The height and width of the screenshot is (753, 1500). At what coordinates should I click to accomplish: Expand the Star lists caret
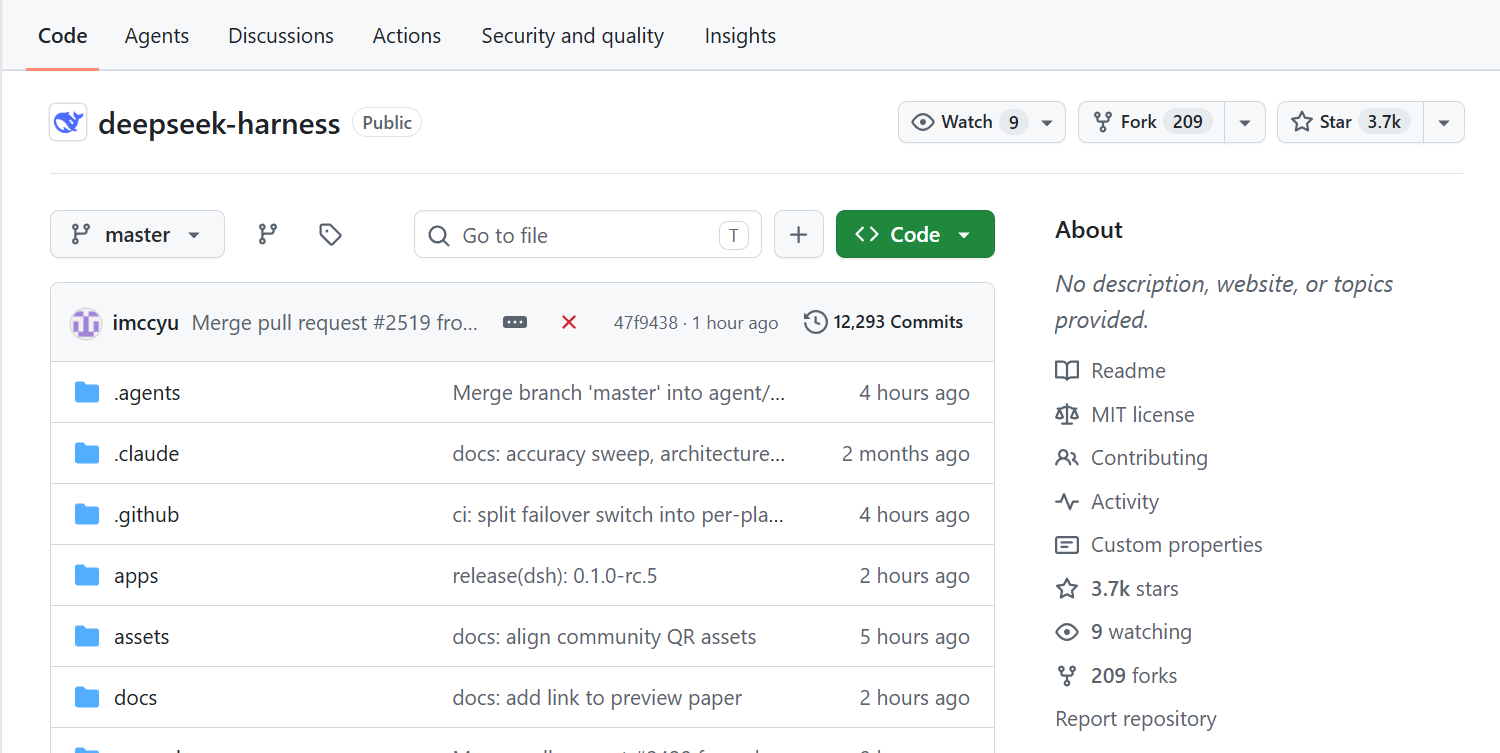click(x=1444, y=122)
